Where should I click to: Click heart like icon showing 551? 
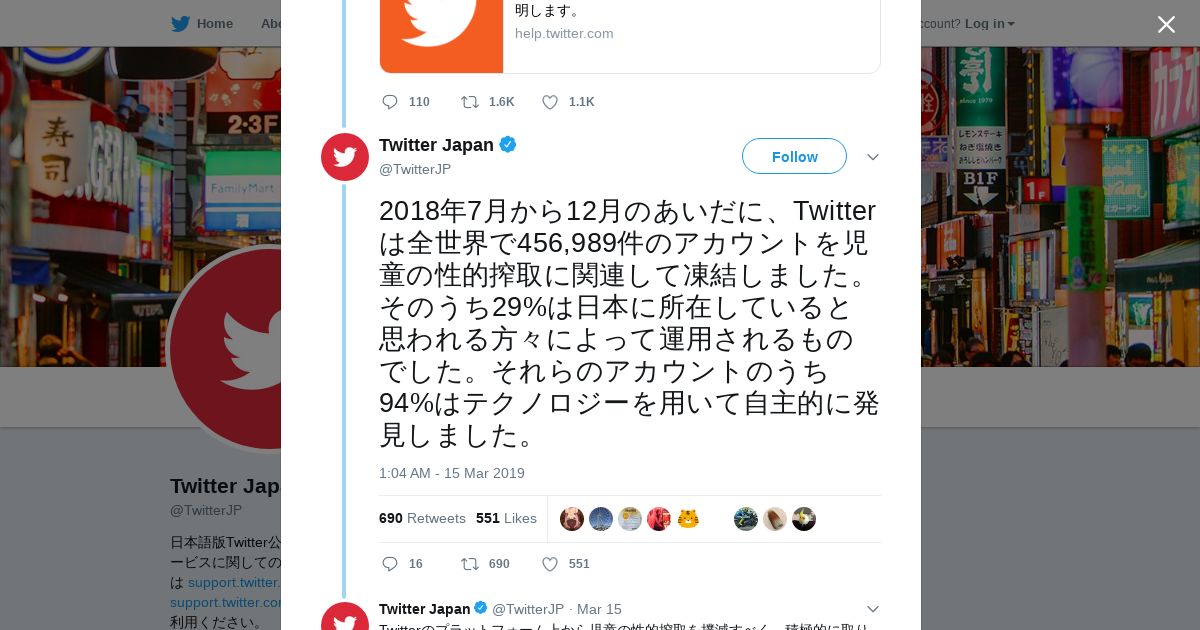[549, 564]
